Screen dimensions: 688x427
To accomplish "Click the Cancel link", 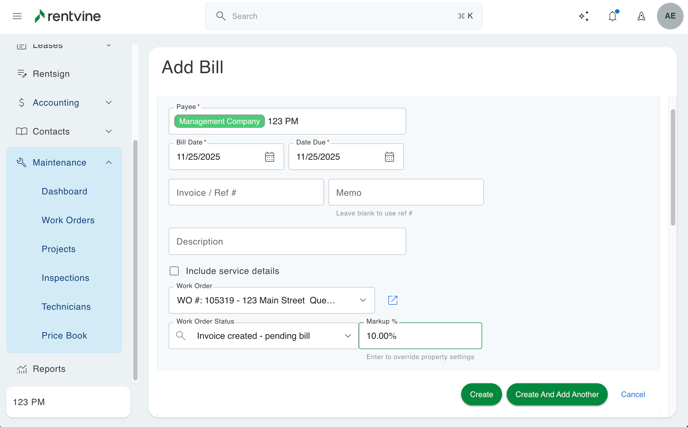I will [632, 394].
